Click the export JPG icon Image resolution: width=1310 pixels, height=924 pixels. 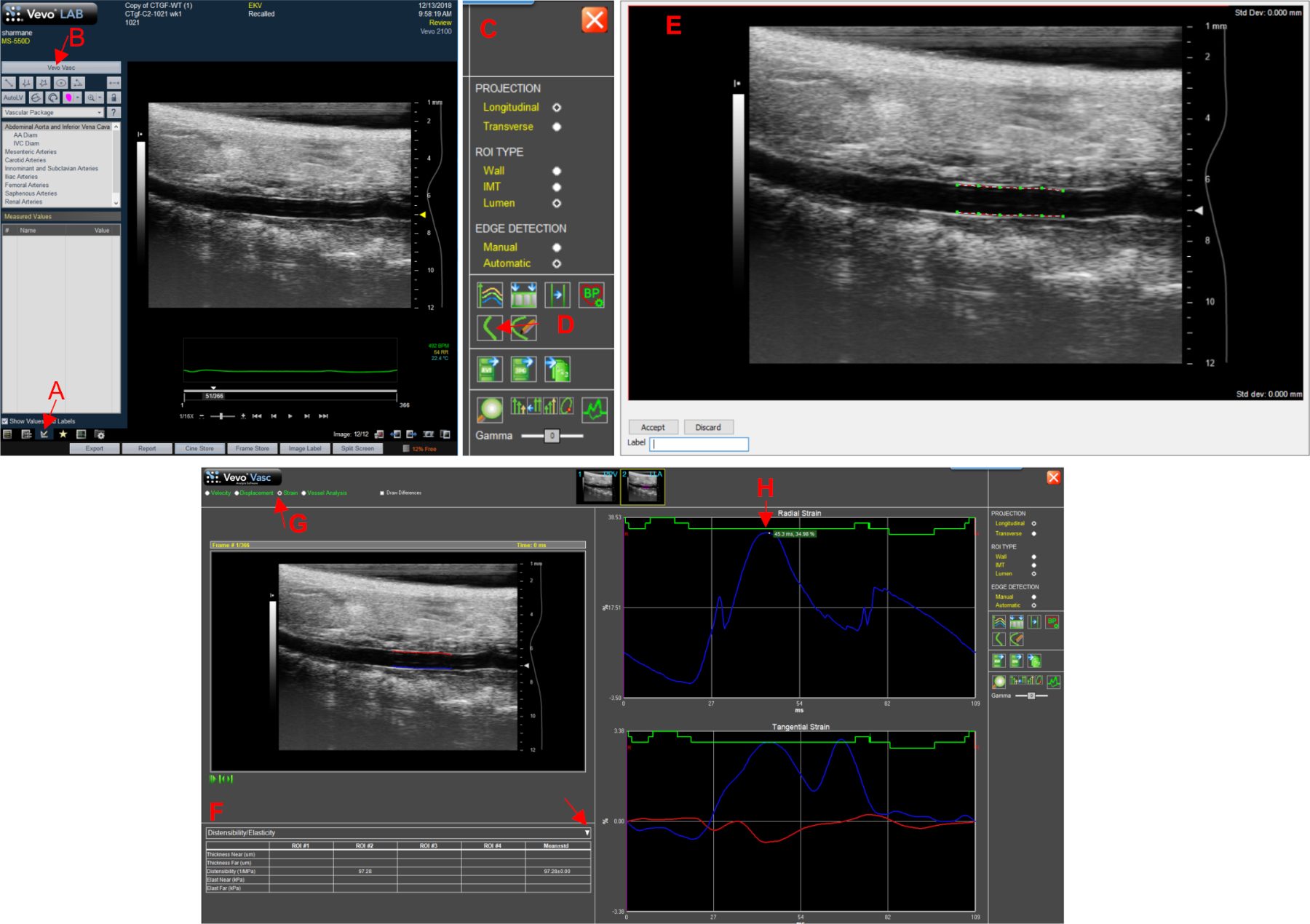pyautogui.click(x=523, y=369)
